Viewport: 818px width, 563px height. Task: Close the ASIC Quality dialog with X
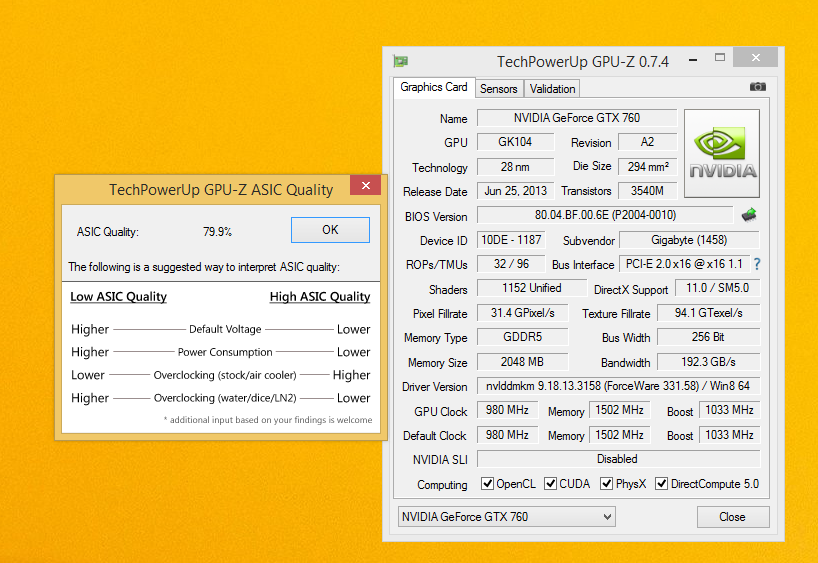click(366, 185)
